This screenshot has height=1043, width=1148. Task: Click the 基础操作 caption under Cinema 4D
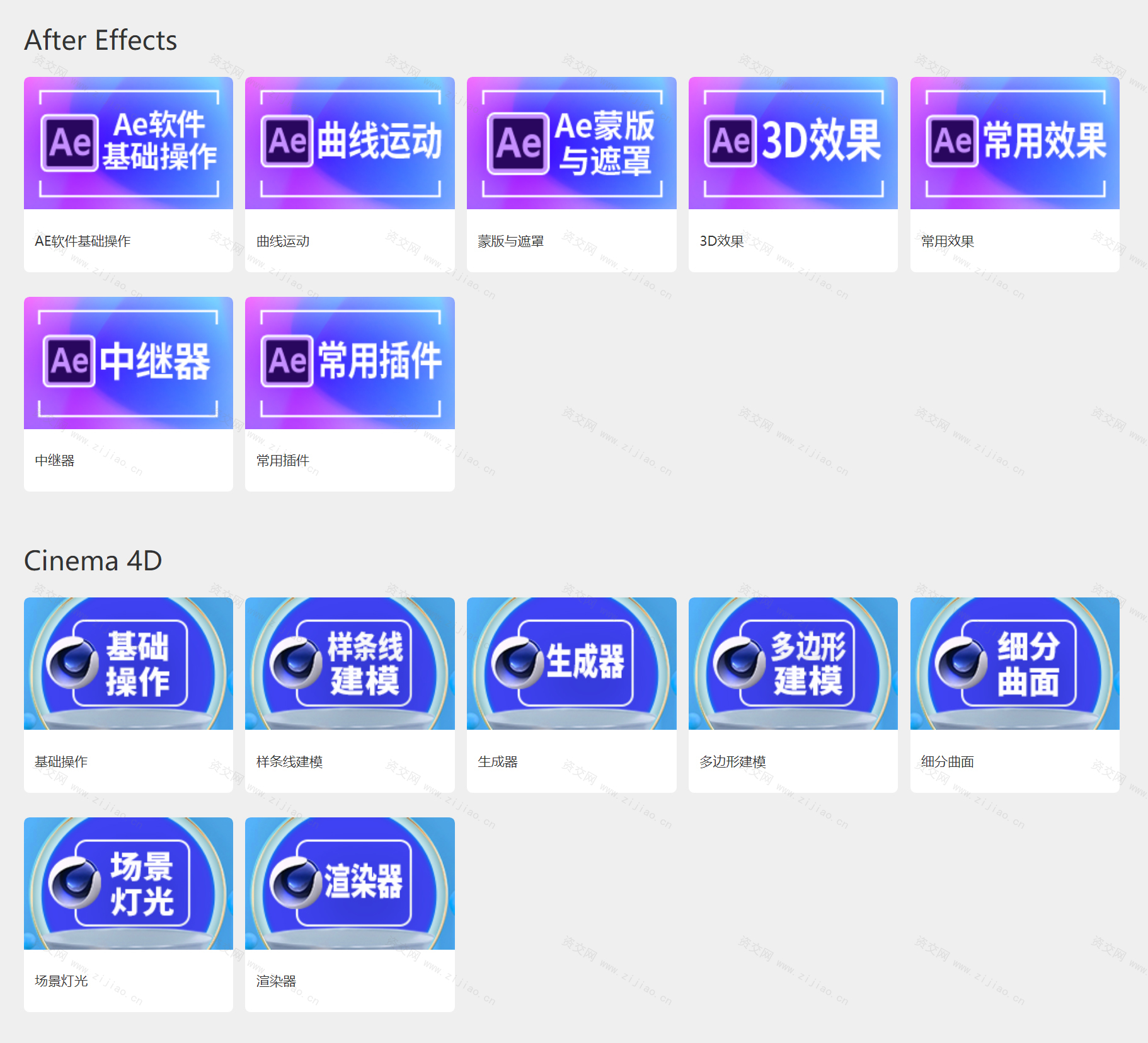click(x=61, y=762)
